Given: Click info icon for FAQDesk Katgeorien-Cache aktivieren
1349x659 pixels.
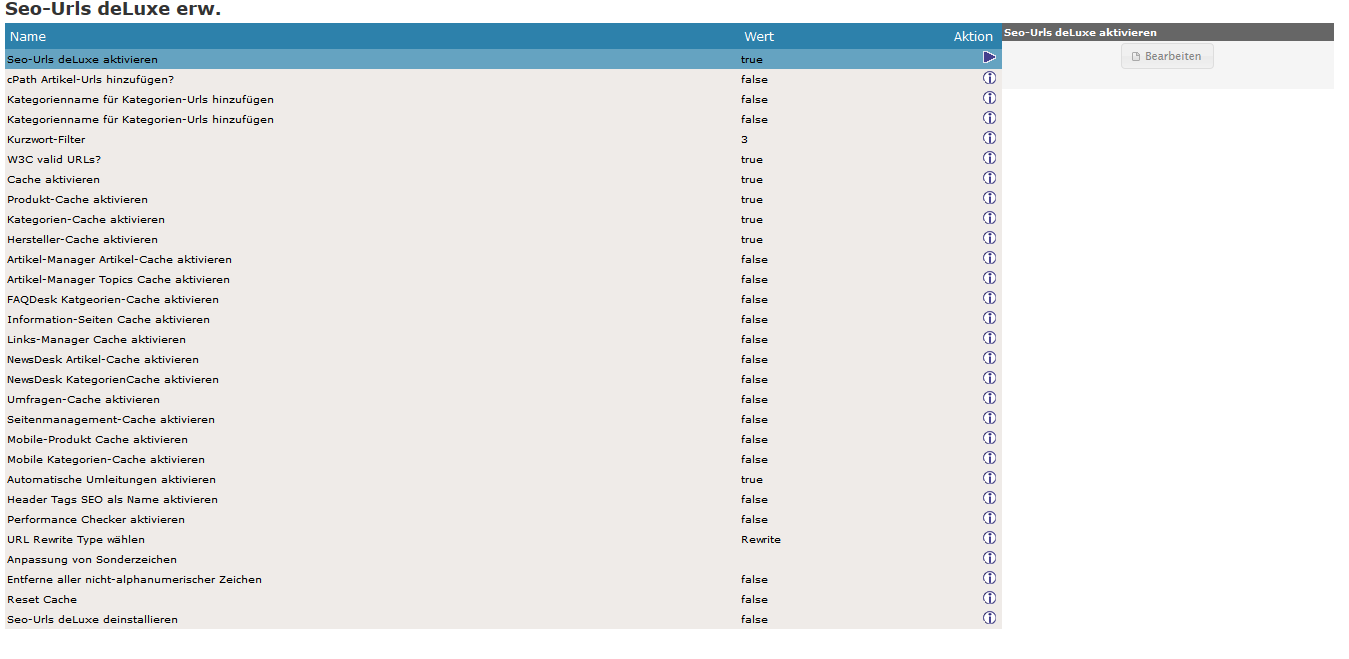Looking at the screenshot, I should (989, 298).
